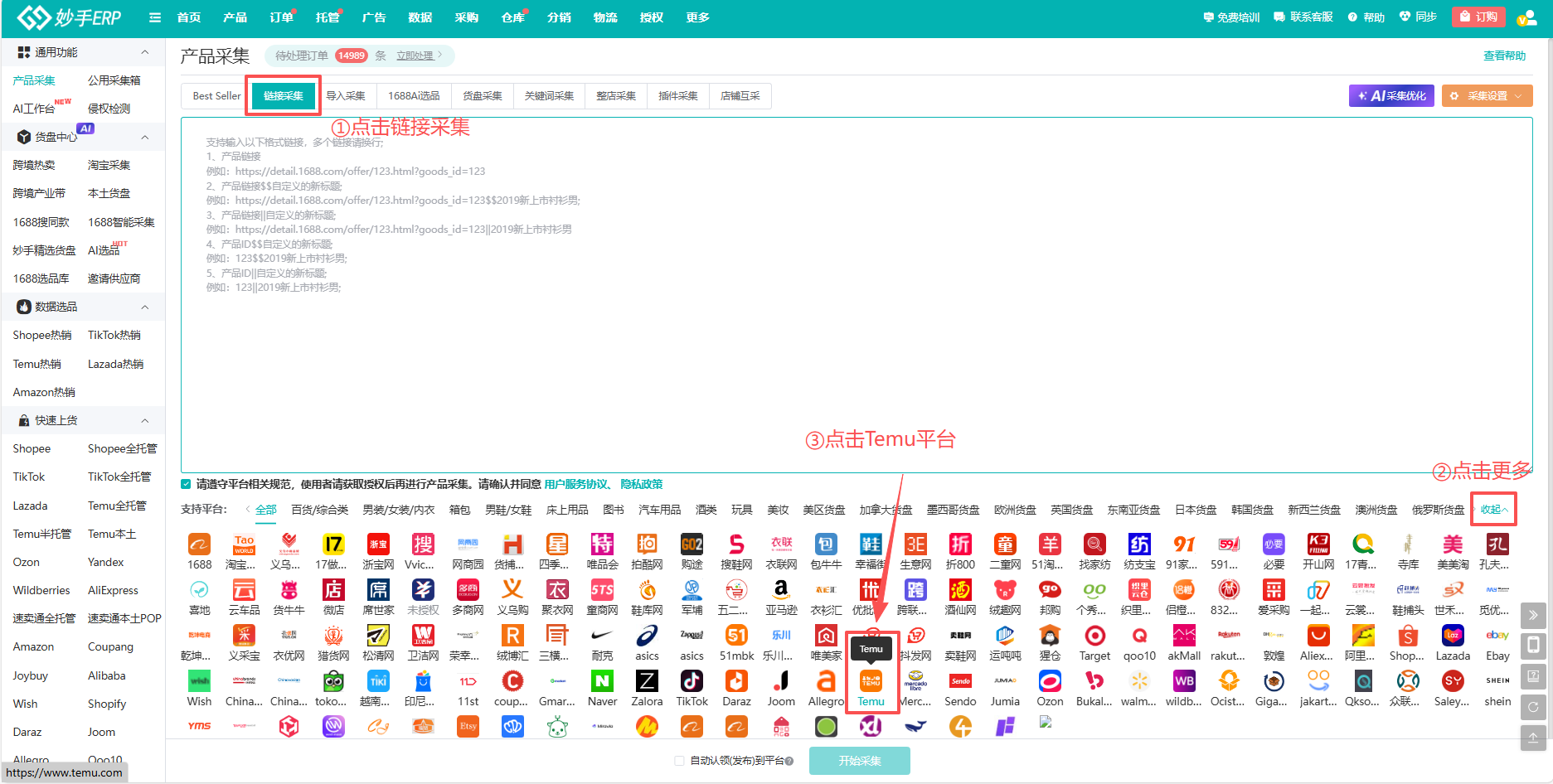The width and height of the screenshot is (1553, 784).
Task: Enable auto claim to platform checkbox
Action: (679, 761)
